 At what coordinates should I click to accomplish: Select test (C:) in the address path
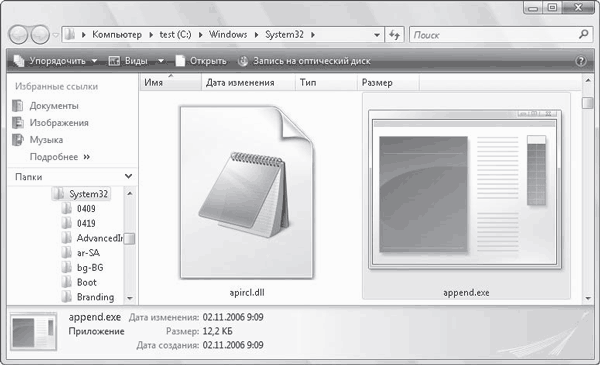coord(175,35)
